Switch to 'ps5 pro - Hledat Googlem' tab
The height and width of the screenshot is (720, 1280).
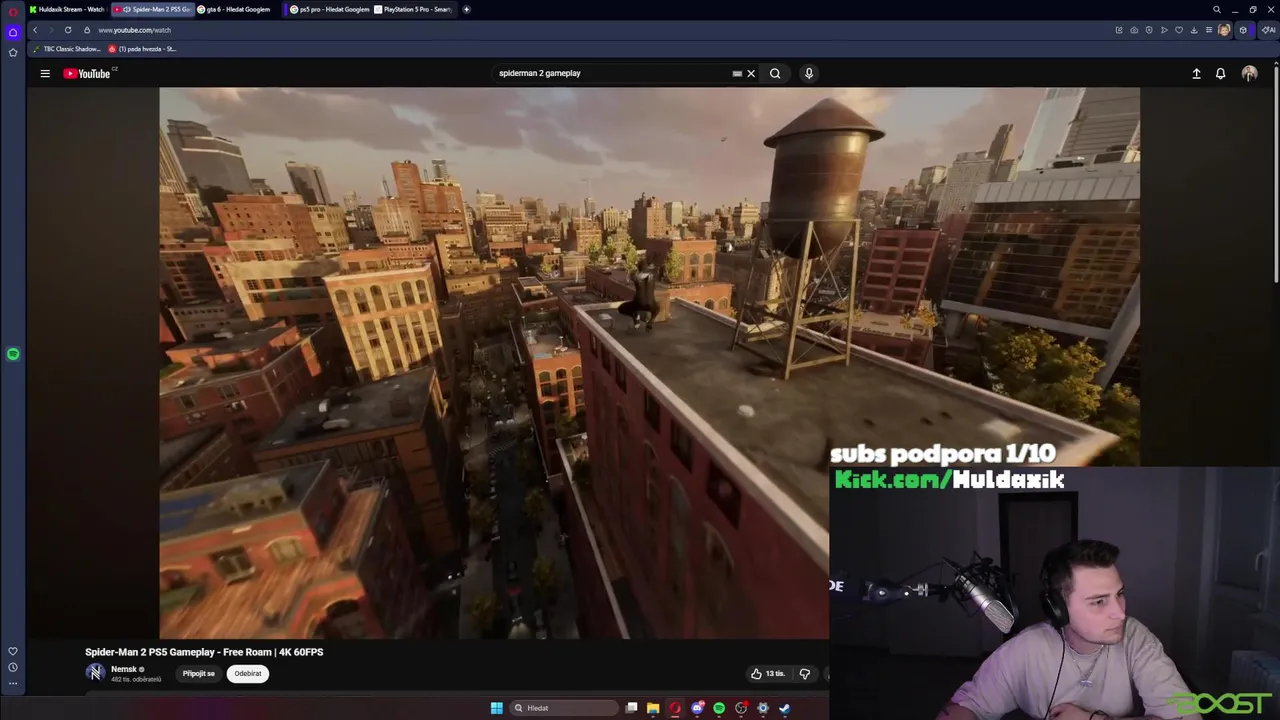(330, 9)
